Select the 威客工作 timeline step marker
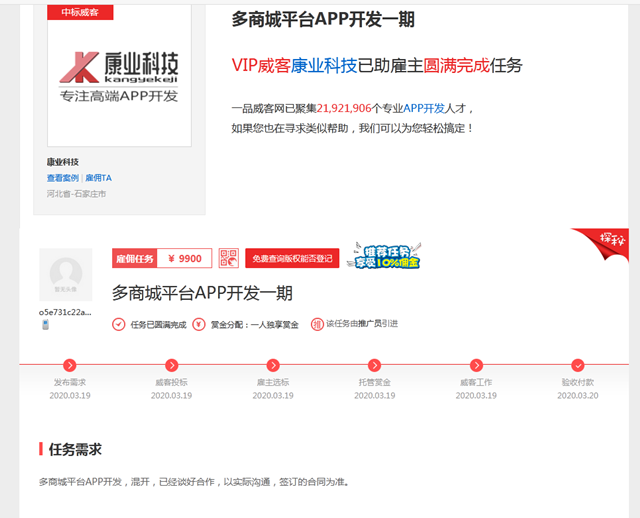Viewport: 640px width, 518px height. (x=476, y=365)
